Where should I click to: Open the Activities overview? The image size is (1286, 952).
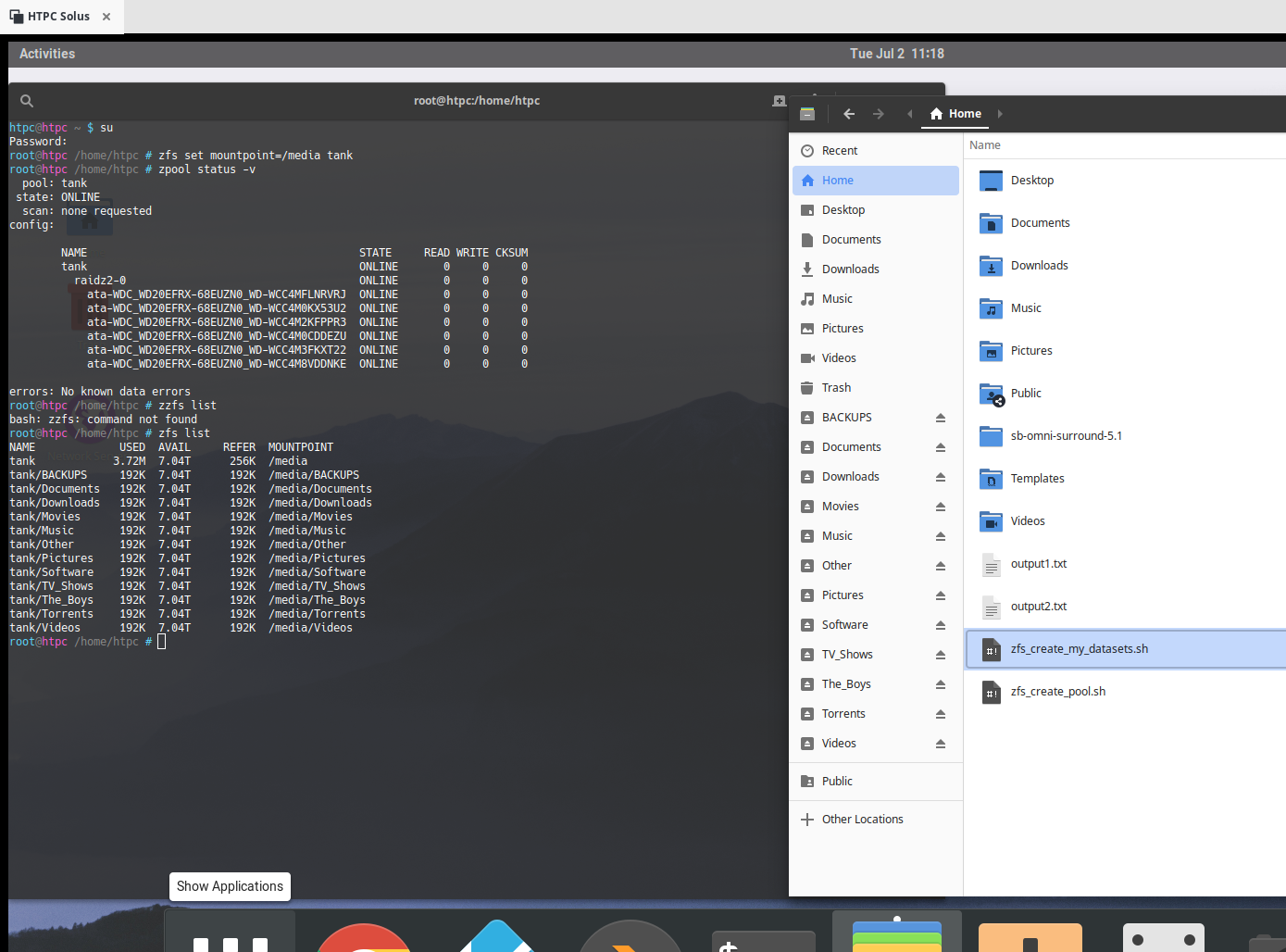[46, 53]
